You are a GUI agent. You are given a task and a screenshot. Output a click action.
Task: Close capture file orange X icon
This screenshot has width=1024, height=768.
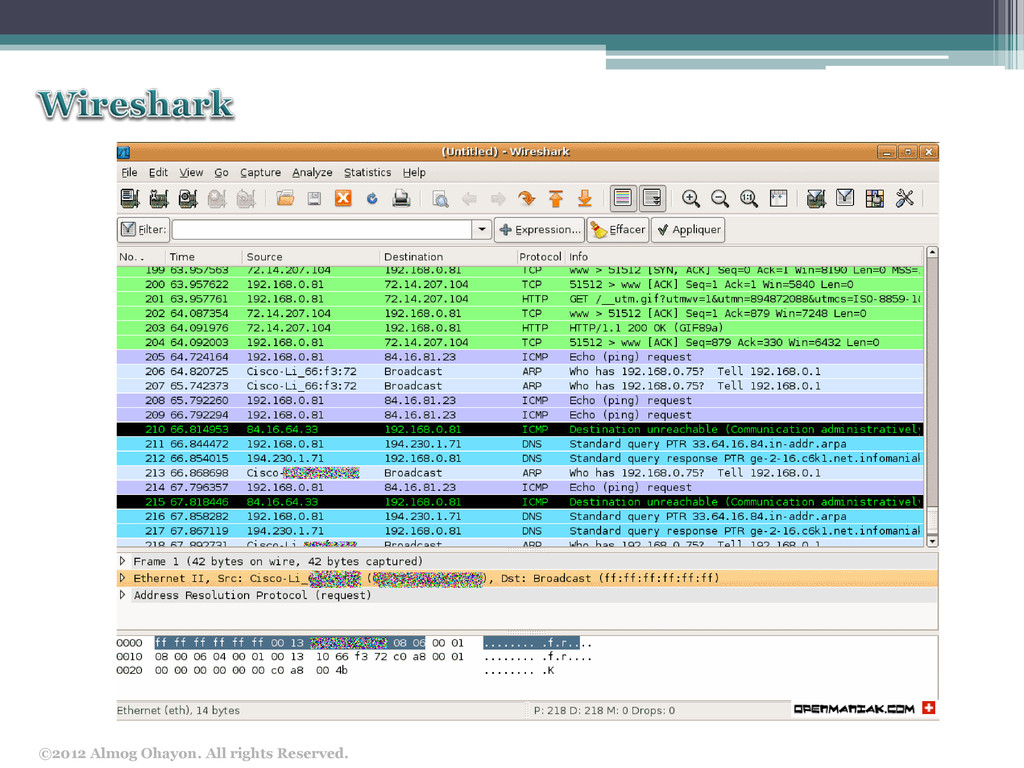[343, 198]
